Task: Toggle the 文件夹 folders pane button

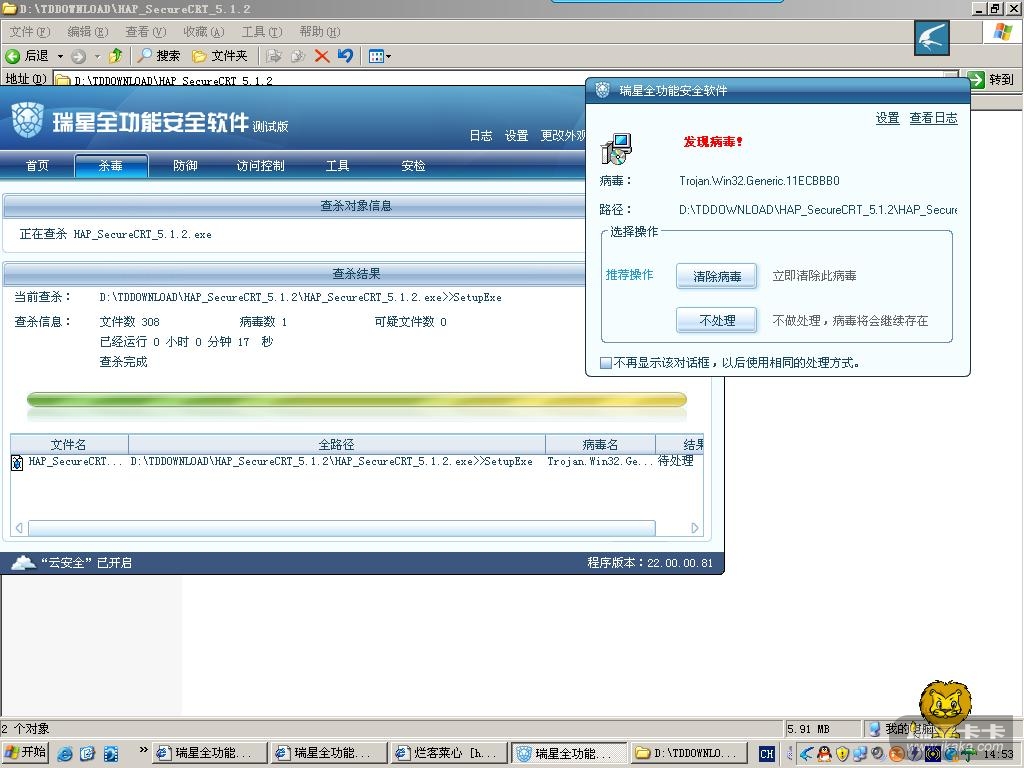Action: 220,56
